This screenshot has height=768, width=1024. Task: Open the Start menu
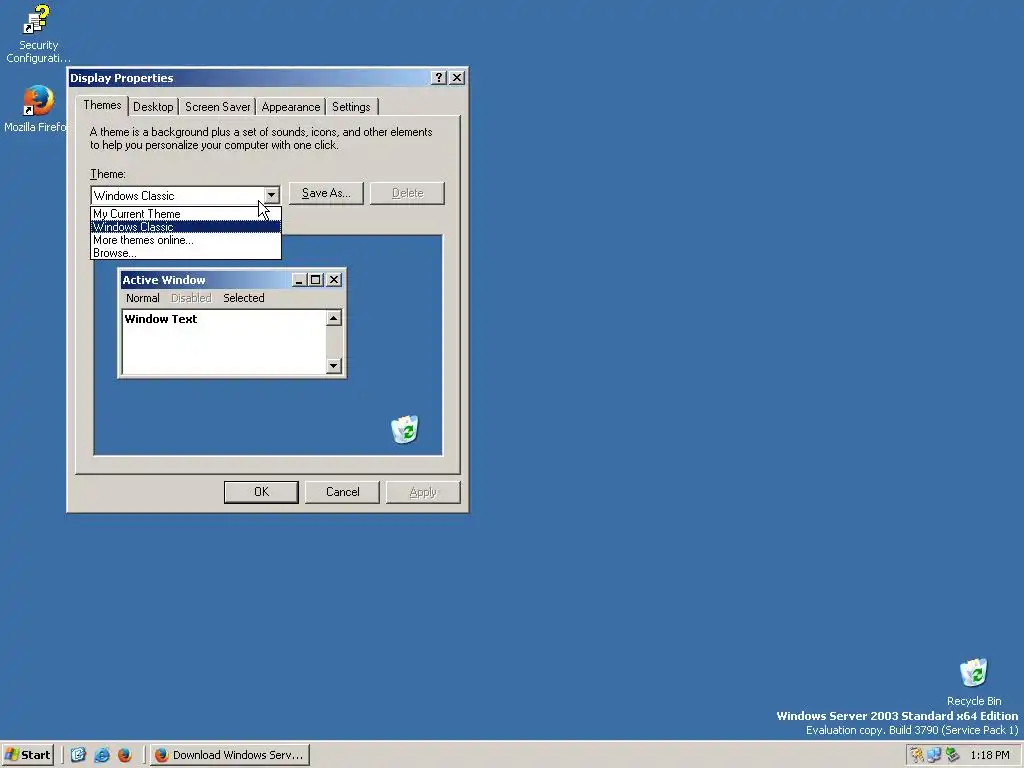click(27, 755)
